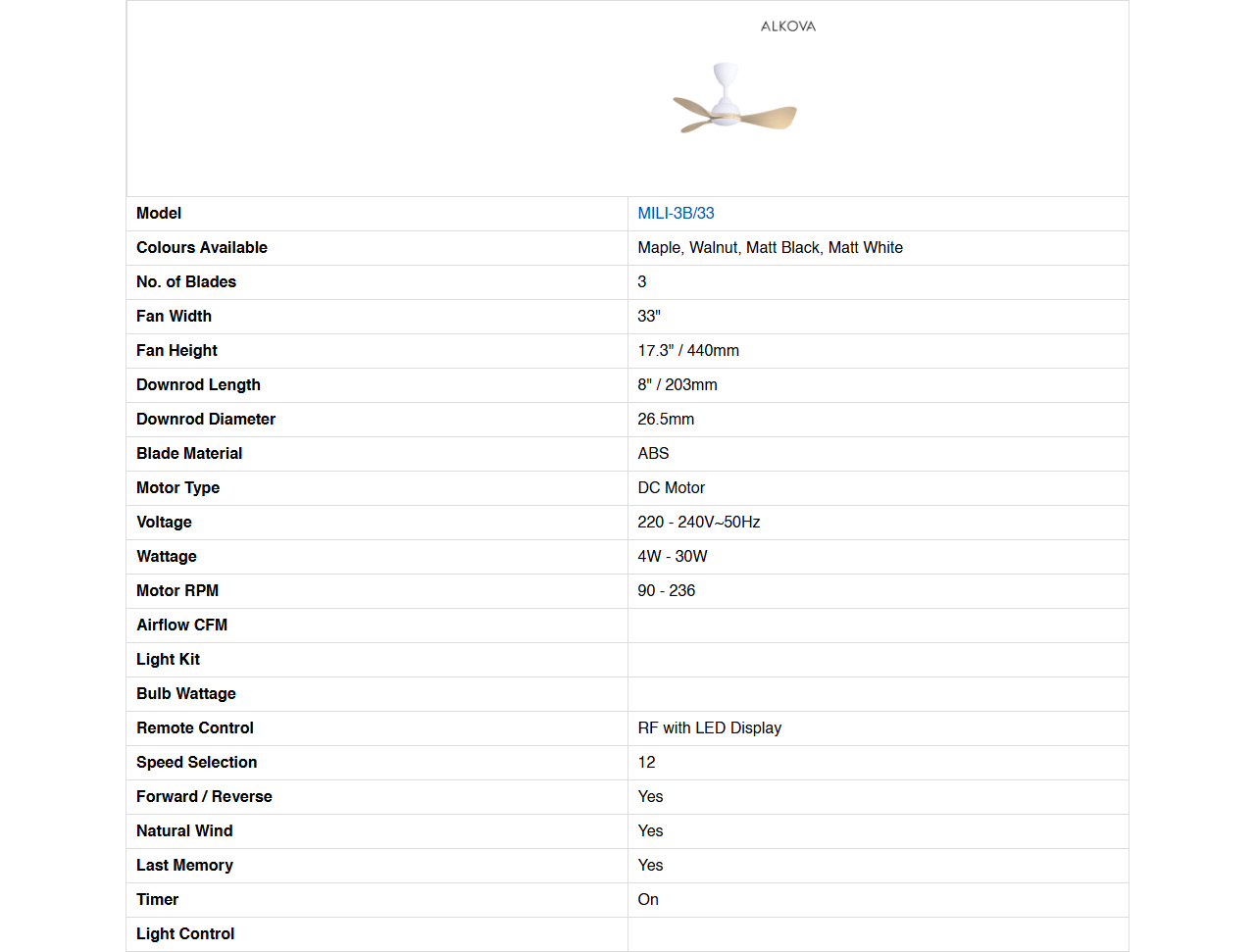Click the Downrod Diameter value 26.5mm
This screenshot has width=1255, height=952.
(666, 420)
